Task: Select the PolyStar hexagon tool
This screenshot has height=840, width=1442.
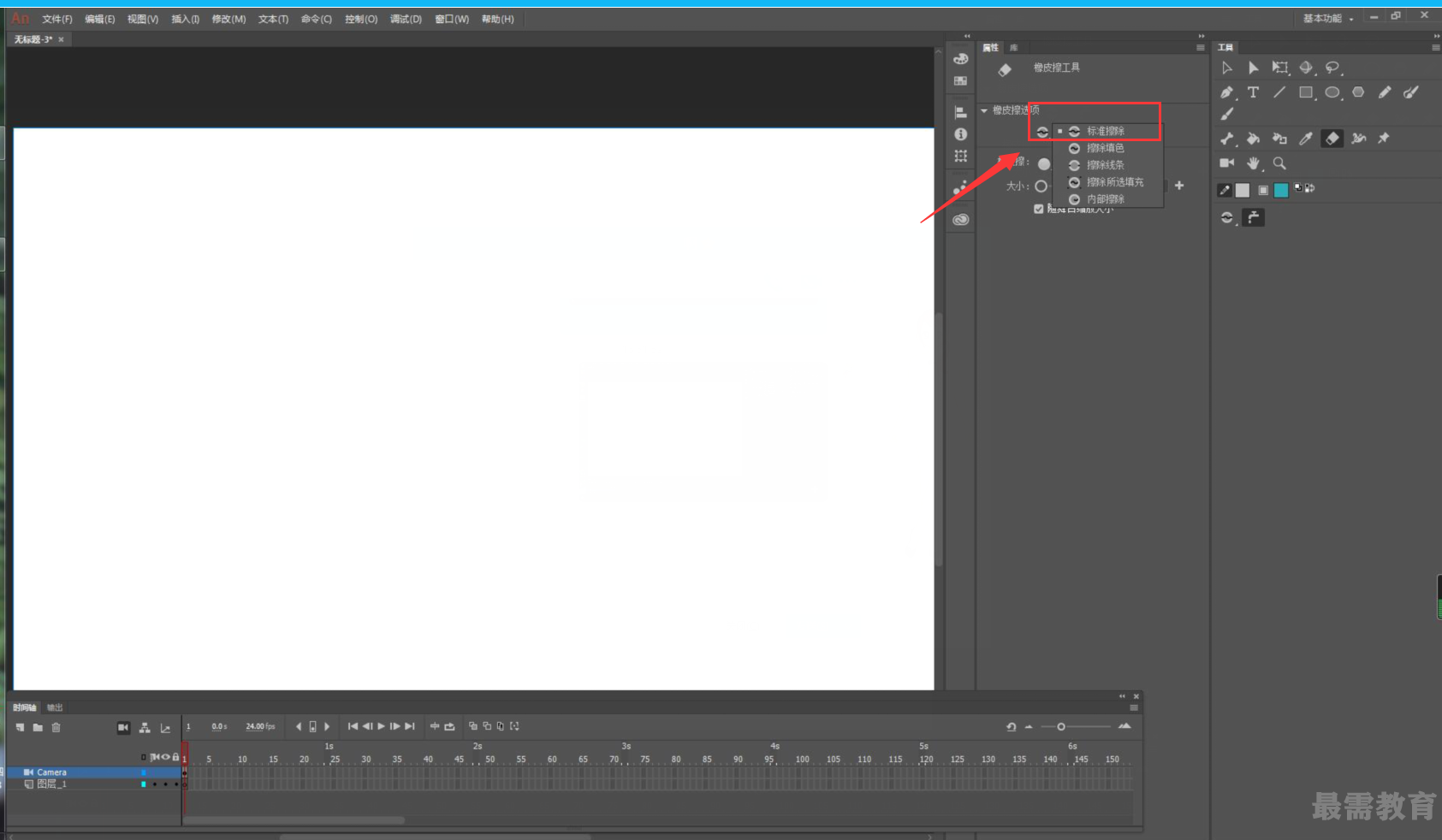Action: pos(1358,92)
